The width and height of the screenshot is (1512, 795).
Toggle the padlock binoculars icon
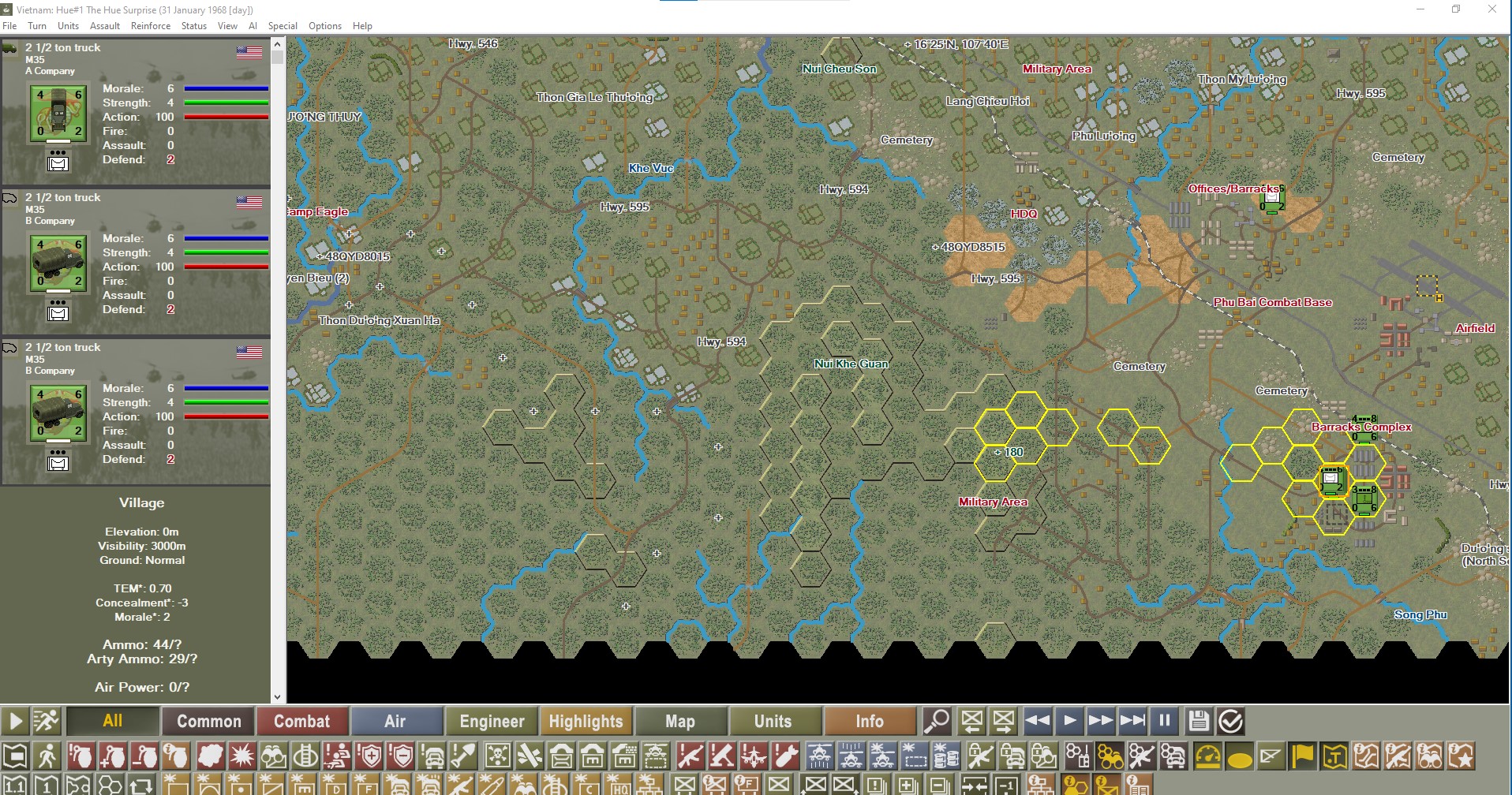1044,756
